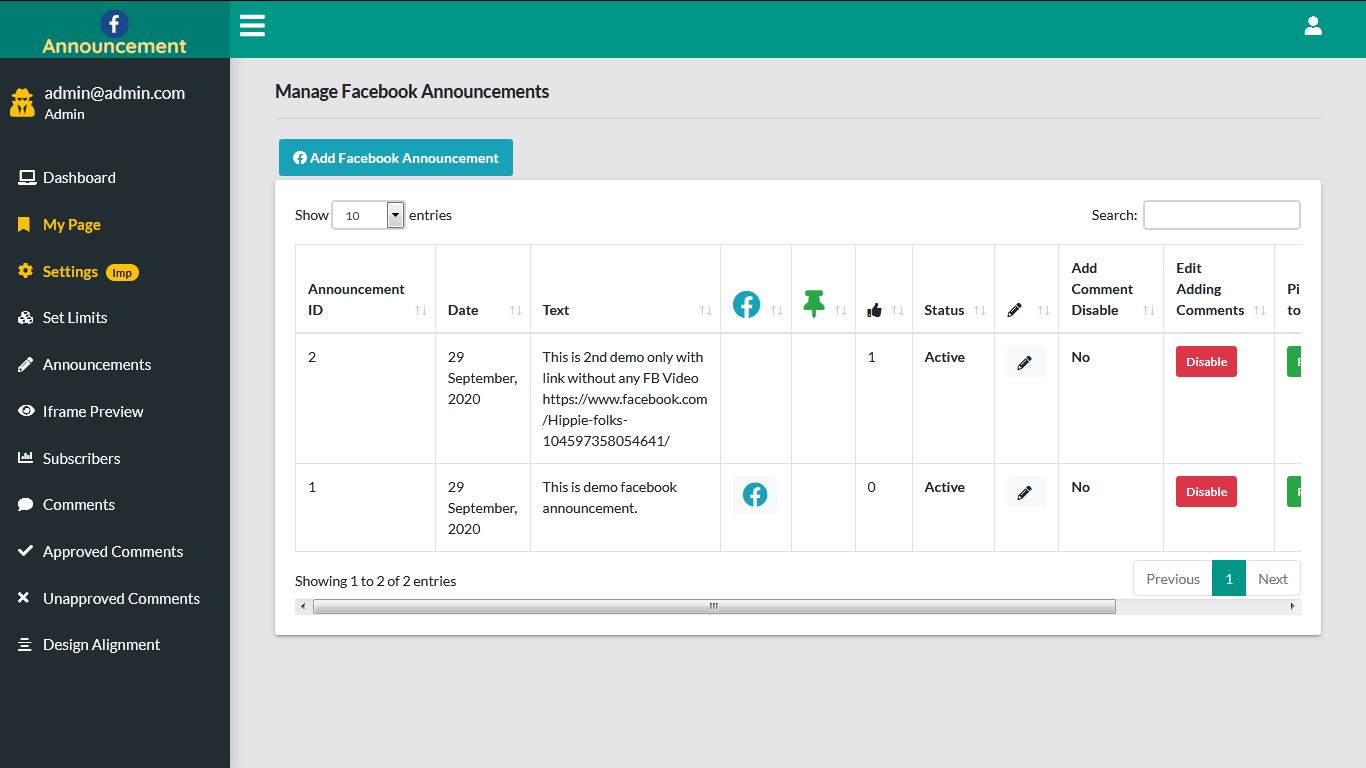Screen dimensions: 1366x768
Task: Open Approved Comments section
Action: click(x=113, y=551)
